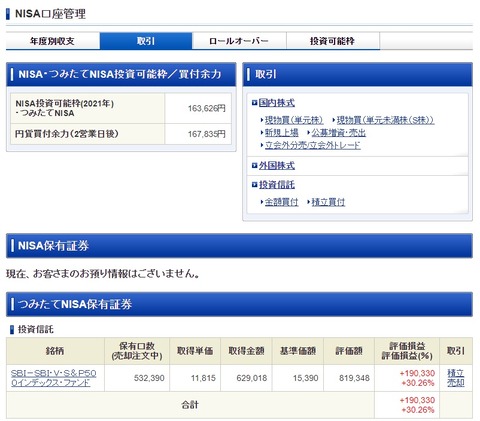Open the 年度別収支 tab
This screenshot has width=480, height=421.
(53, 41)
